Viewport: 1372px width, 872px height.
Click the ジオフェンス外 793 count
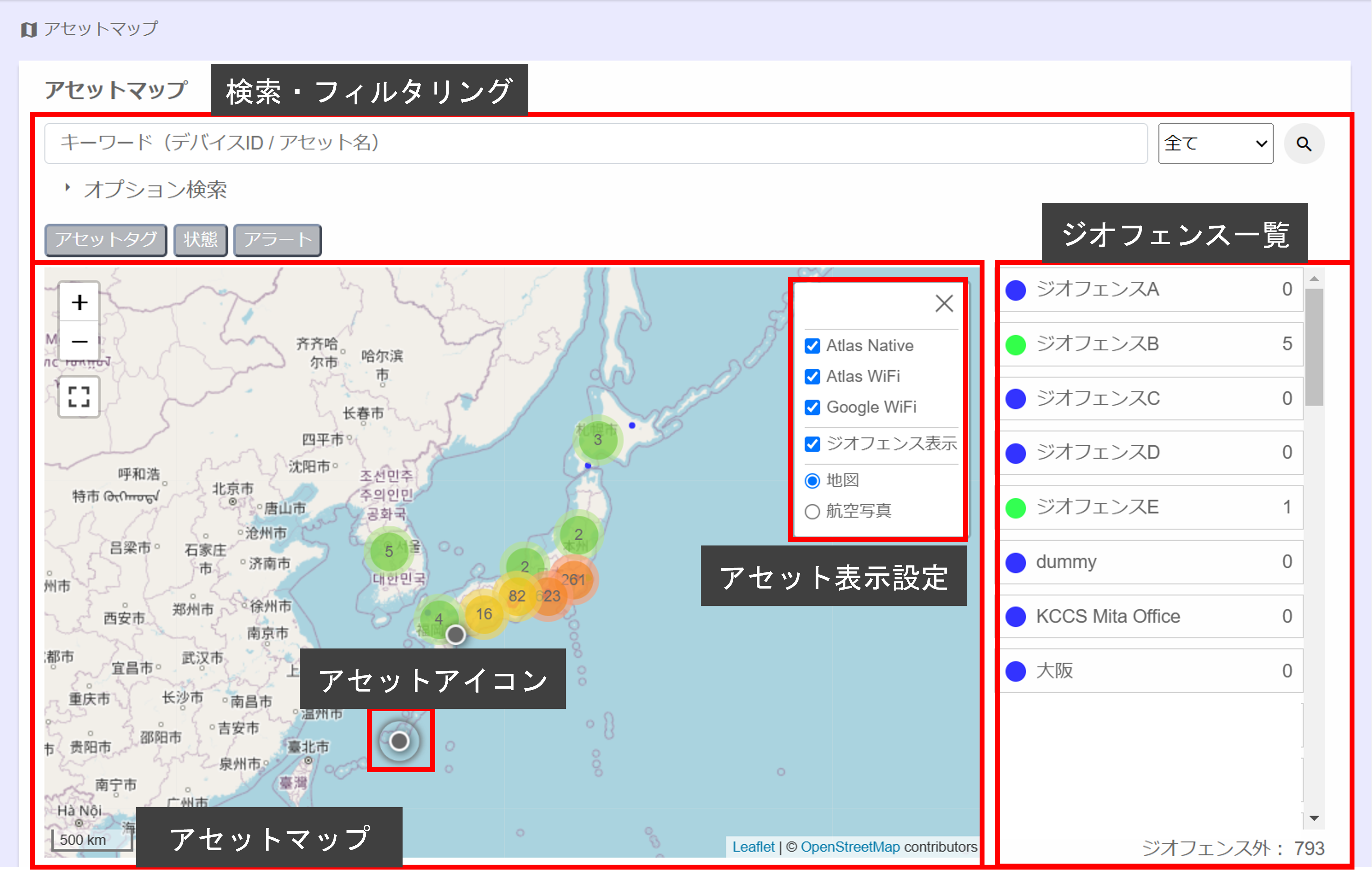[x=1234, y=848]
